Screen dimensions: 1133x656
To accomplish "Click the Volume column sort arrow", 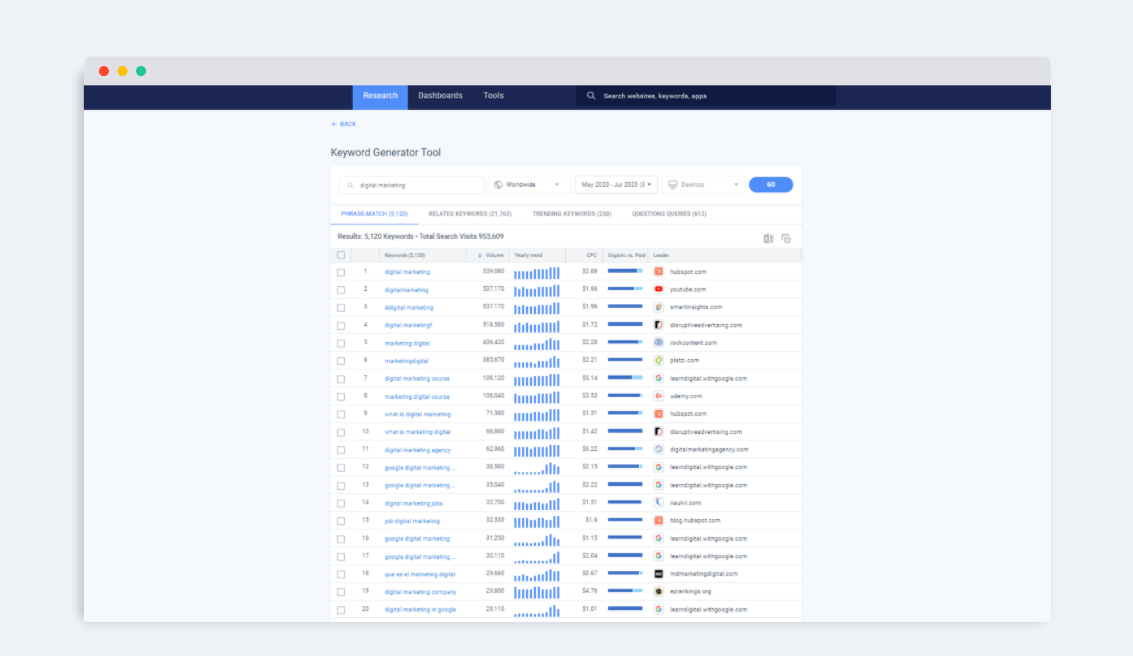I will pos(480,255).
